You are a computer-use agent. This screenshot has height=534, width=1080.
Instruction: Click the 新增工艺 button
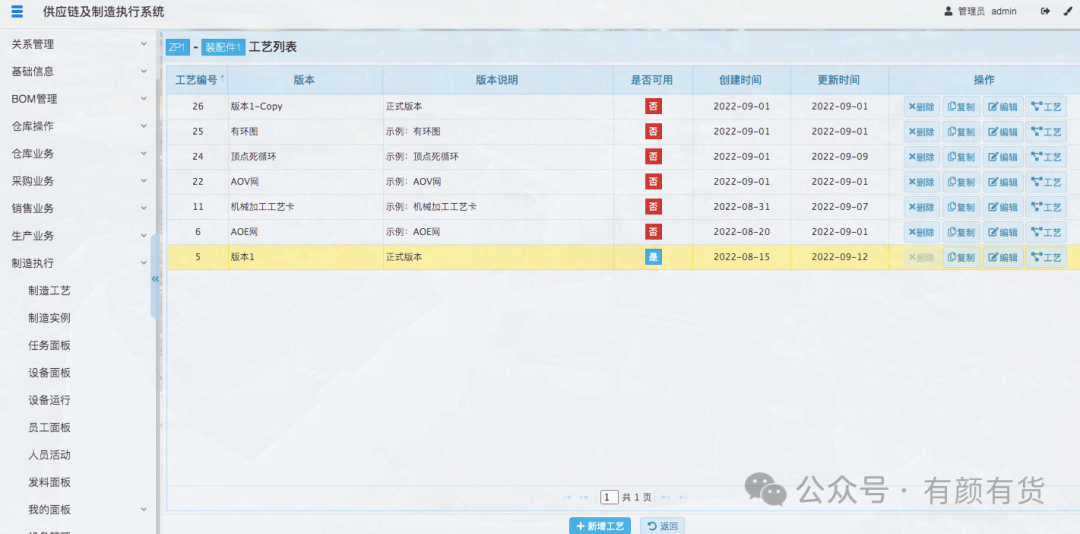[x=600, y=526]
